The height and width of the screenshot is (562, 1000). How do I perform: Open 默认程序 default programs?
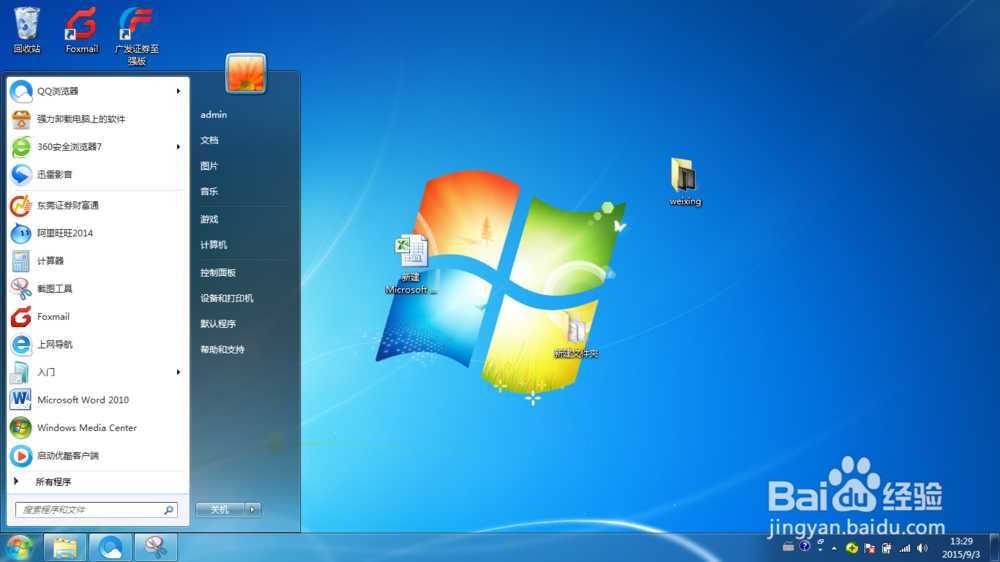[x=218, y=324]
